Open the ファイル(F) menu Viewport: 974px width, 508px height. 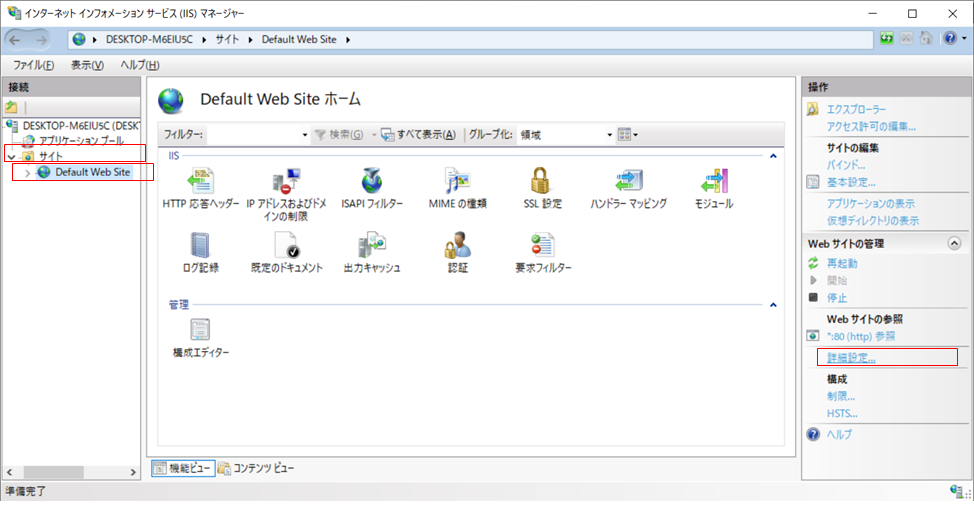click(34, 65)
